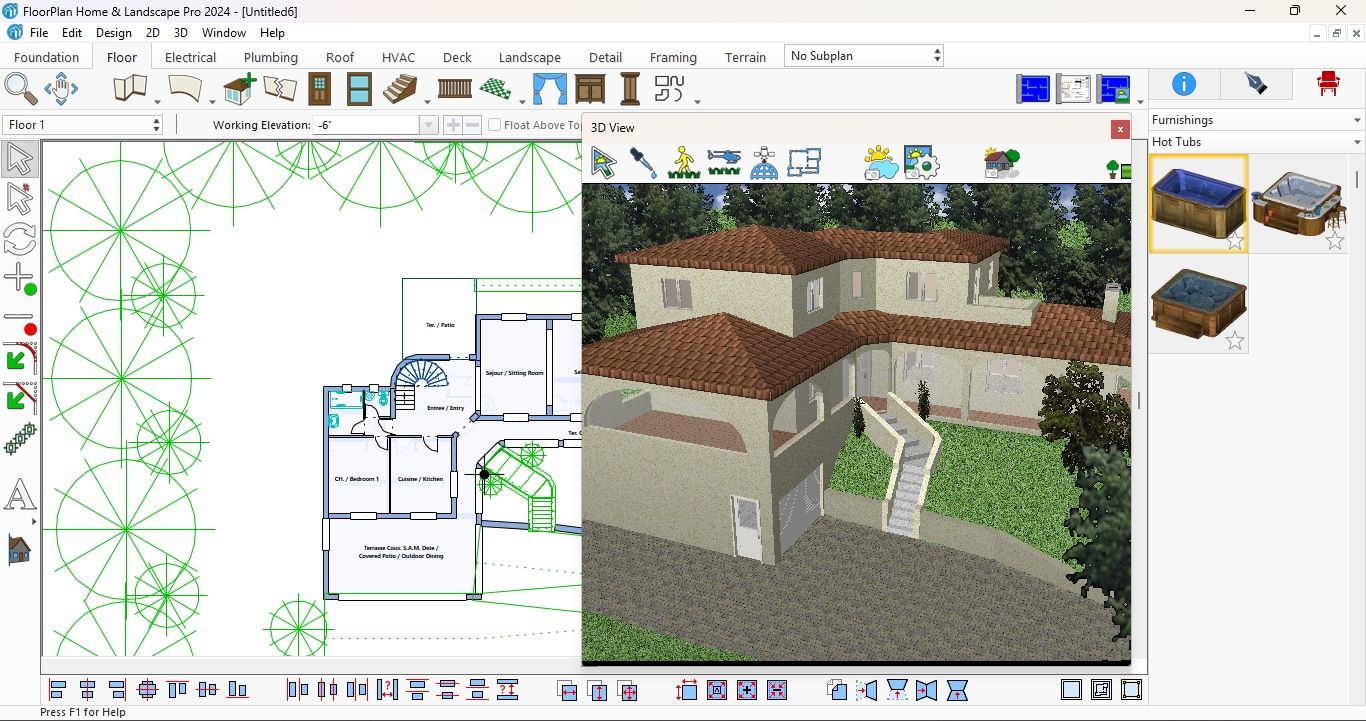Start a Walk-Through in the 3D View
Viewport: 1366px width, 721px height.
click(683, 162)
